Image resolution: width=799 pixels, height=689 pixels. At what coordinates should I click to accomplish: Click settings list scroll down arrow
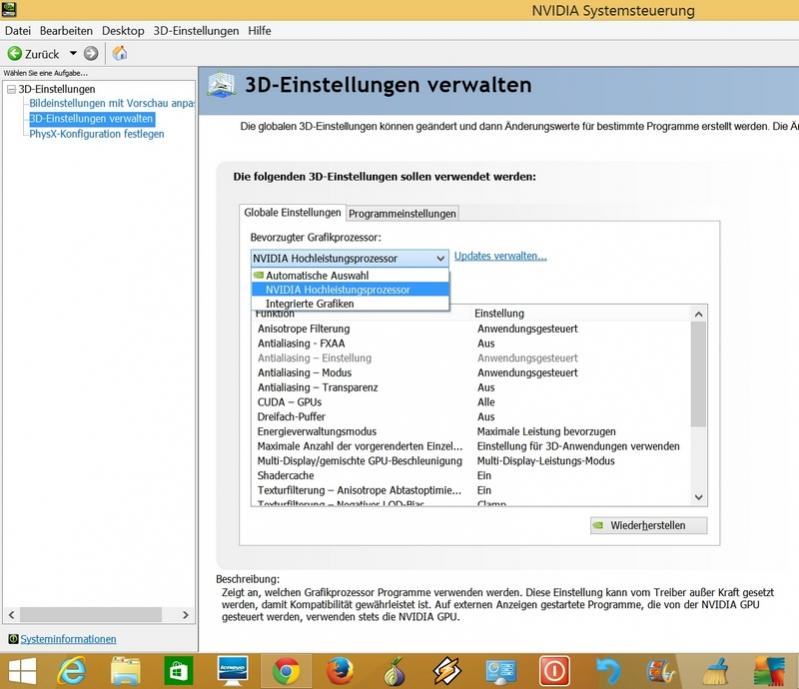699,497
